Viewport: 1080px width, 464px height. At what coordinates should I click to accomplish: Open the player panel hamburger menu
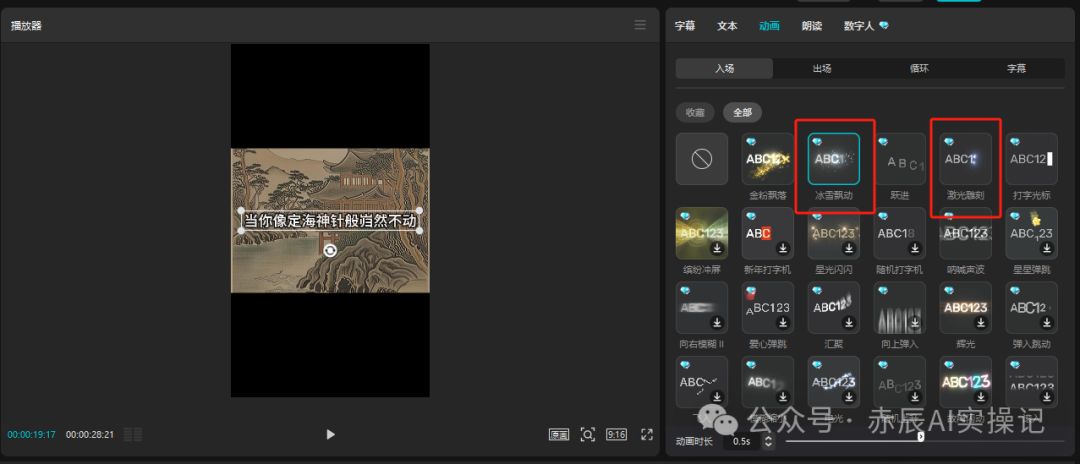pyautogui.click(x=640, y=25)
